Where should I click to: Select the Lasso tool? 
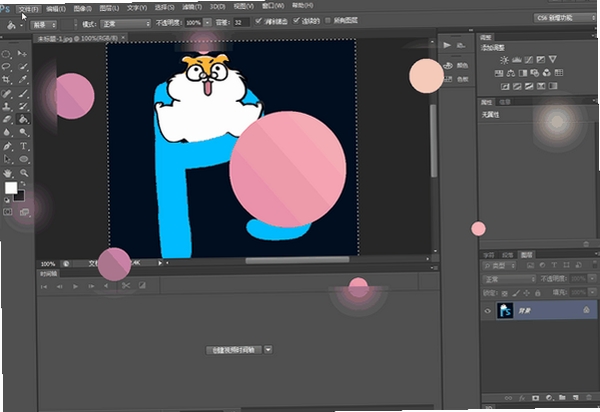point(7,67)
